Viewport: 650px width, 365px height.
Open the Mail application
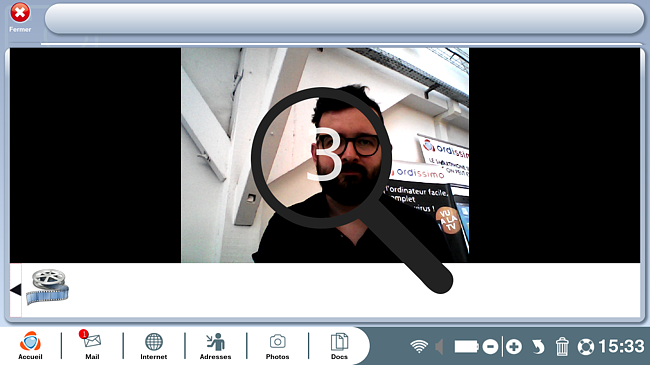[92, 345]
